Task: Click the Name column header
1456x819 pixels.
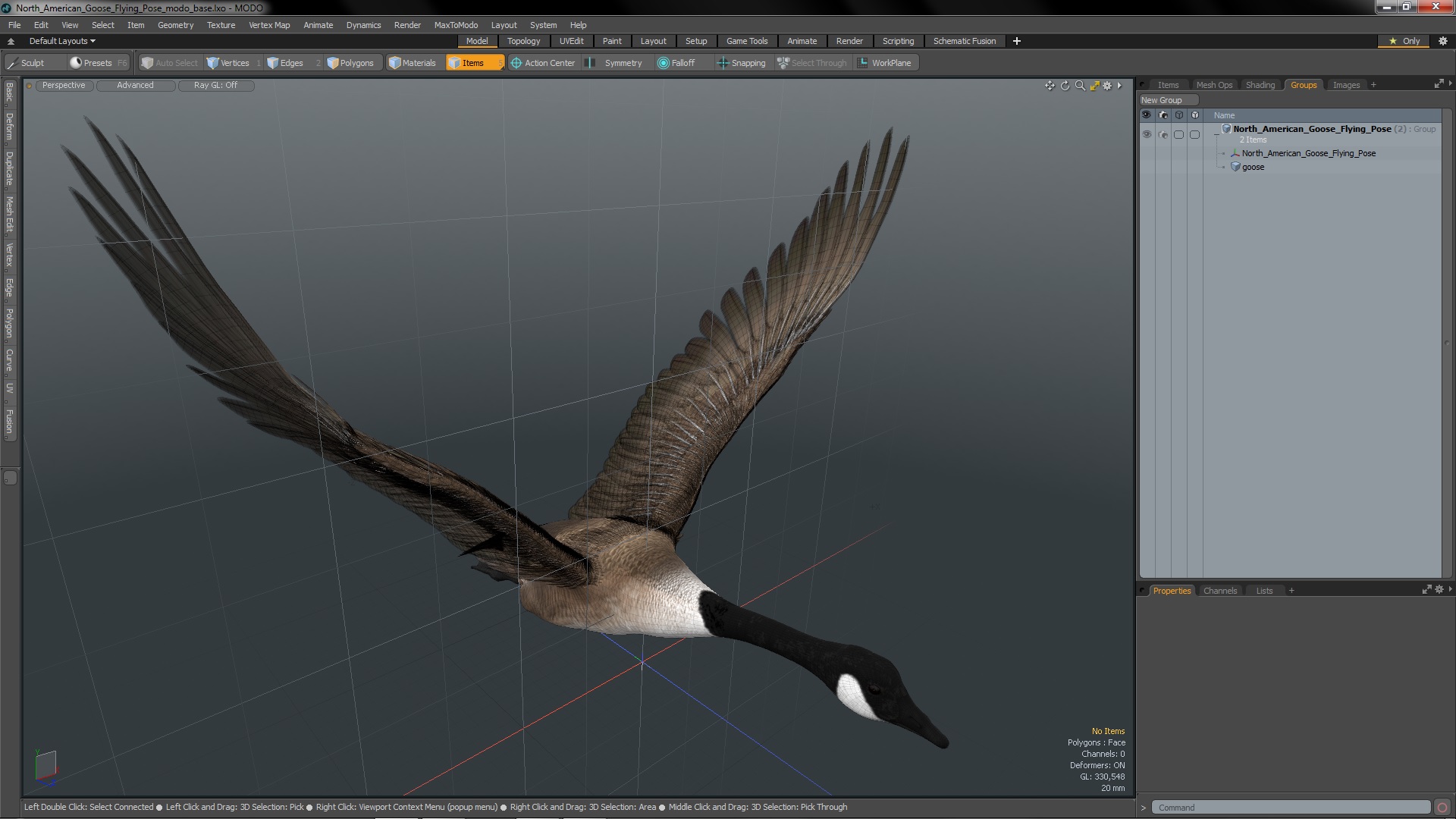Action: pos(1224,115)
